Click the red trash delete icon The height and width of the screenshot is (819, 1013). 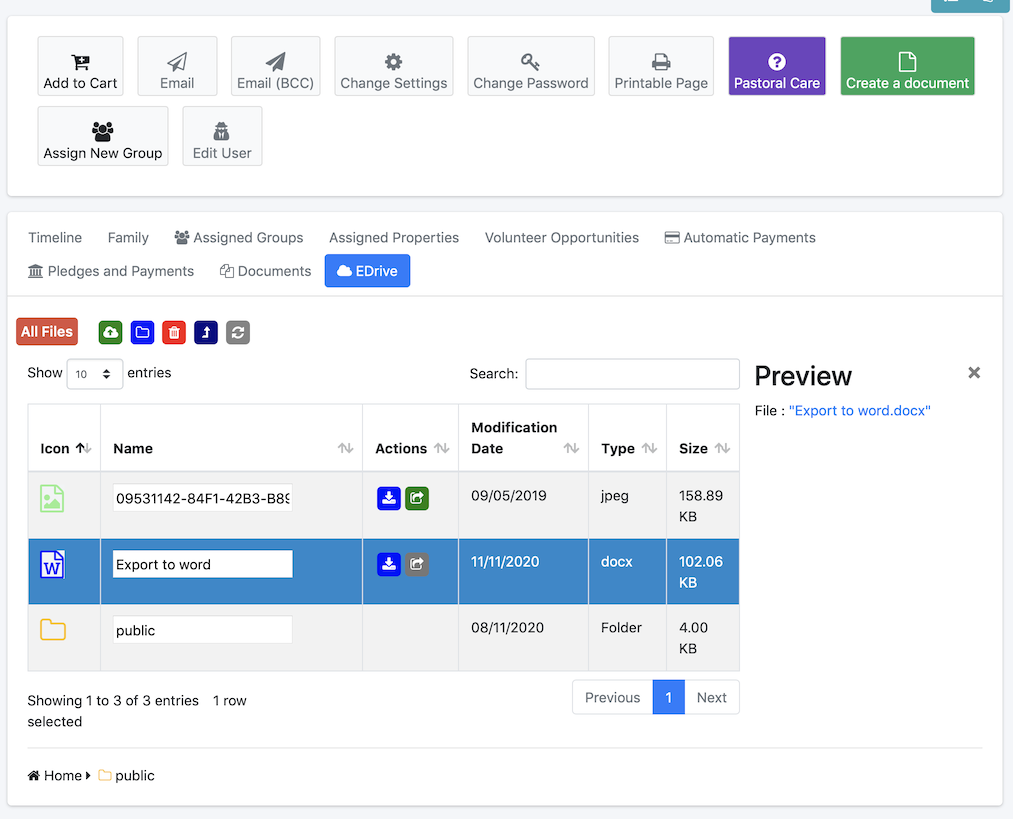(x=174, y=333)
